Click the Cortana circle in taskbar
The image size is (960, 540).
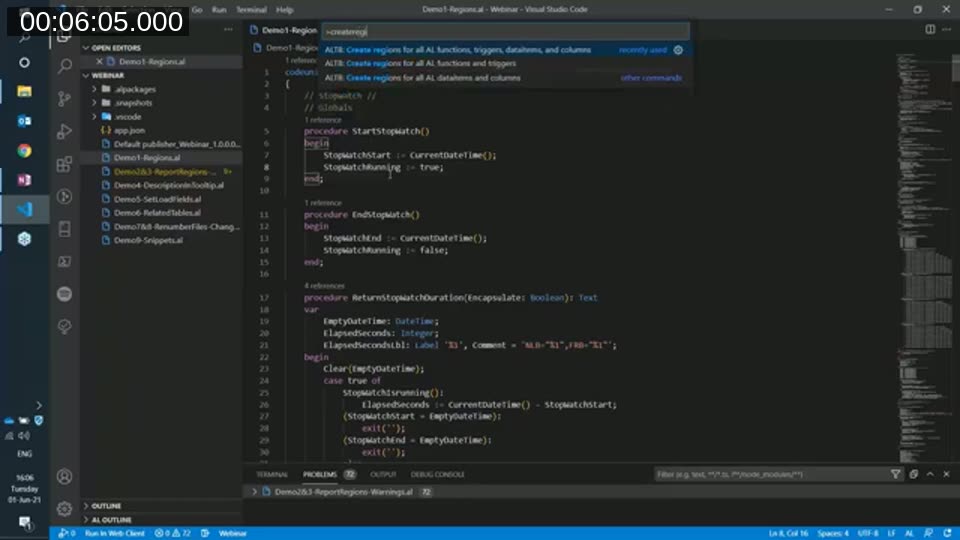pyautogui.click(x=24, y=62)
